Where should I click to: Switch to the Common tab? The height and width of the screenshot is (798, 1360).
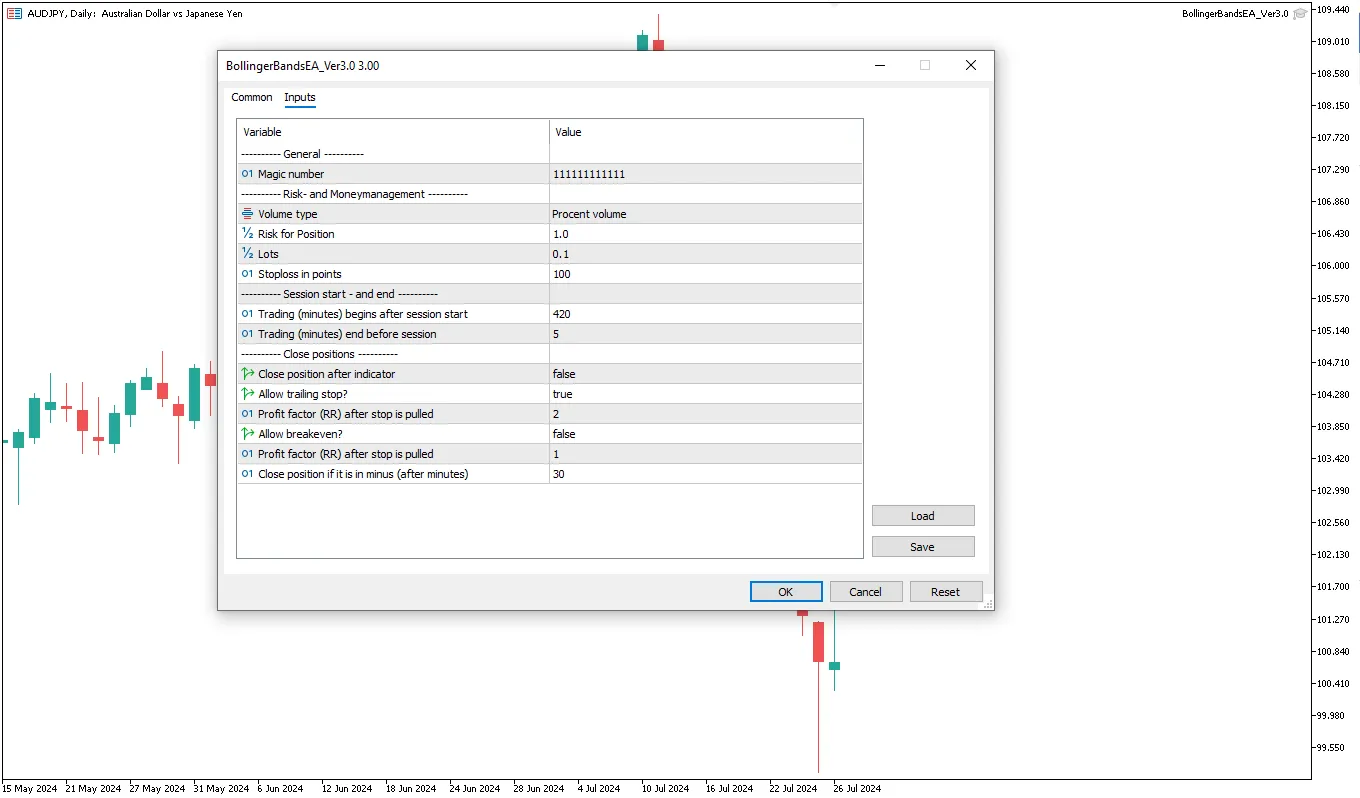click(x=252, y=97)
